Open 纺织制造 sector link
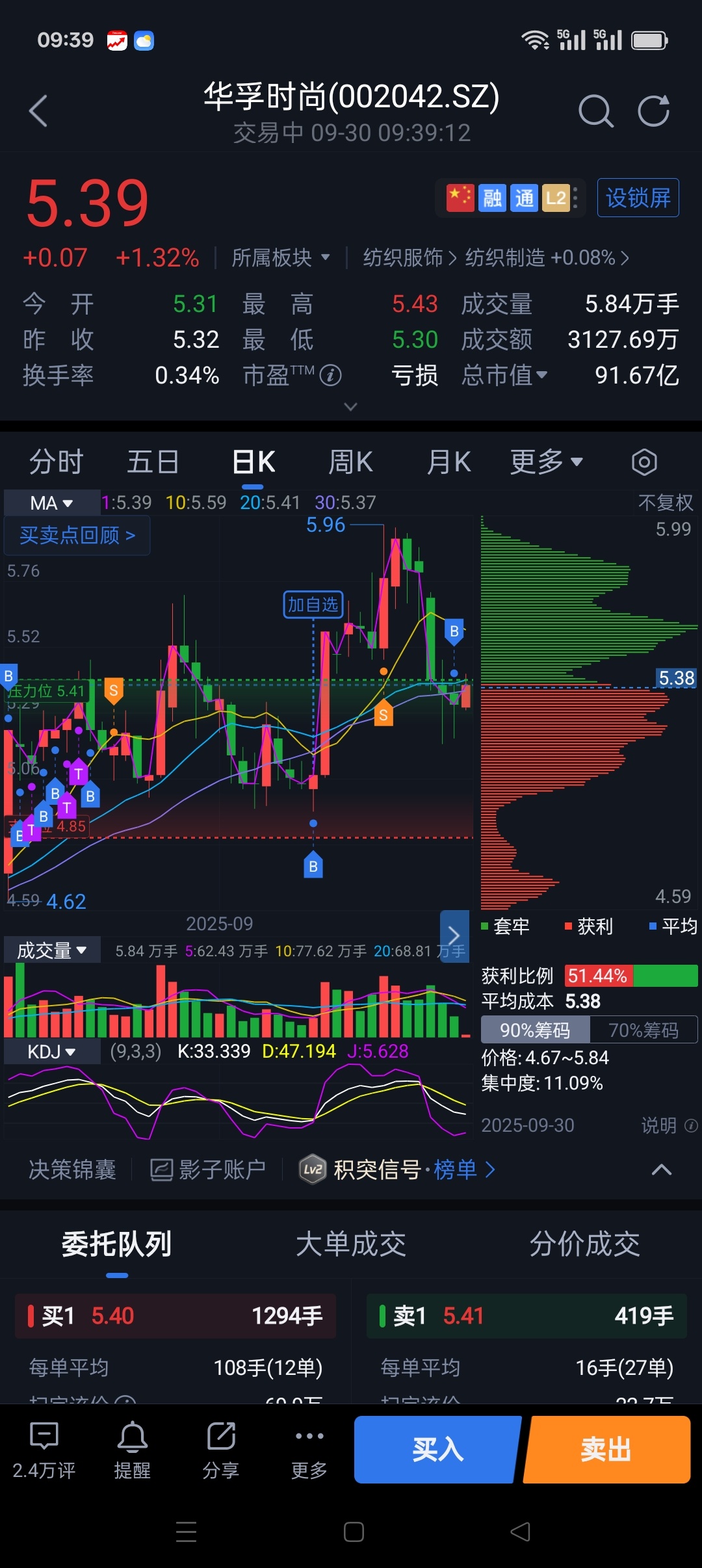 click(547, 258)
